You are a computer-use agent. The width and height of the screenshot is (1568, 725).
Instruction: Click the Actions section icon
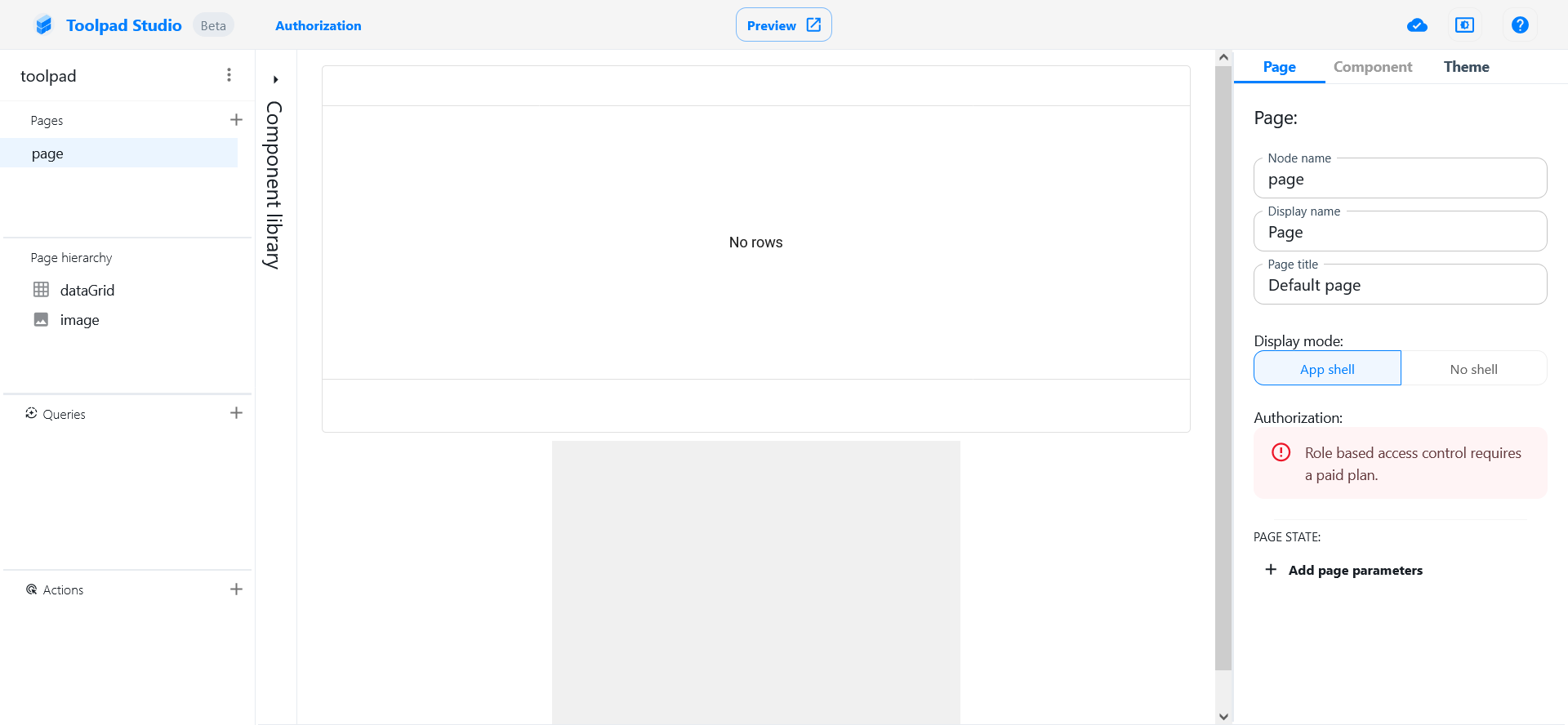pyautogui.click(x=31, y=589)
